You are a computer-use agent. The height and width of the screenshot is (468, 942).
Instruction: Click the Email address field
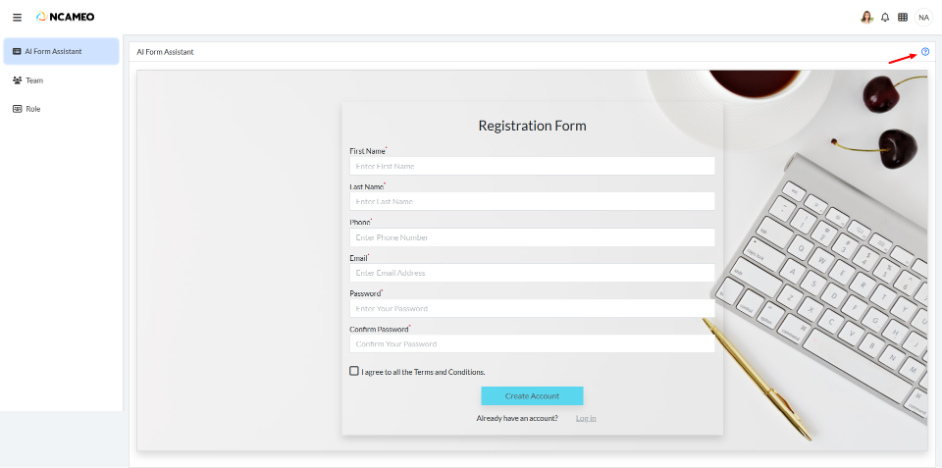[x=532, y=272]
